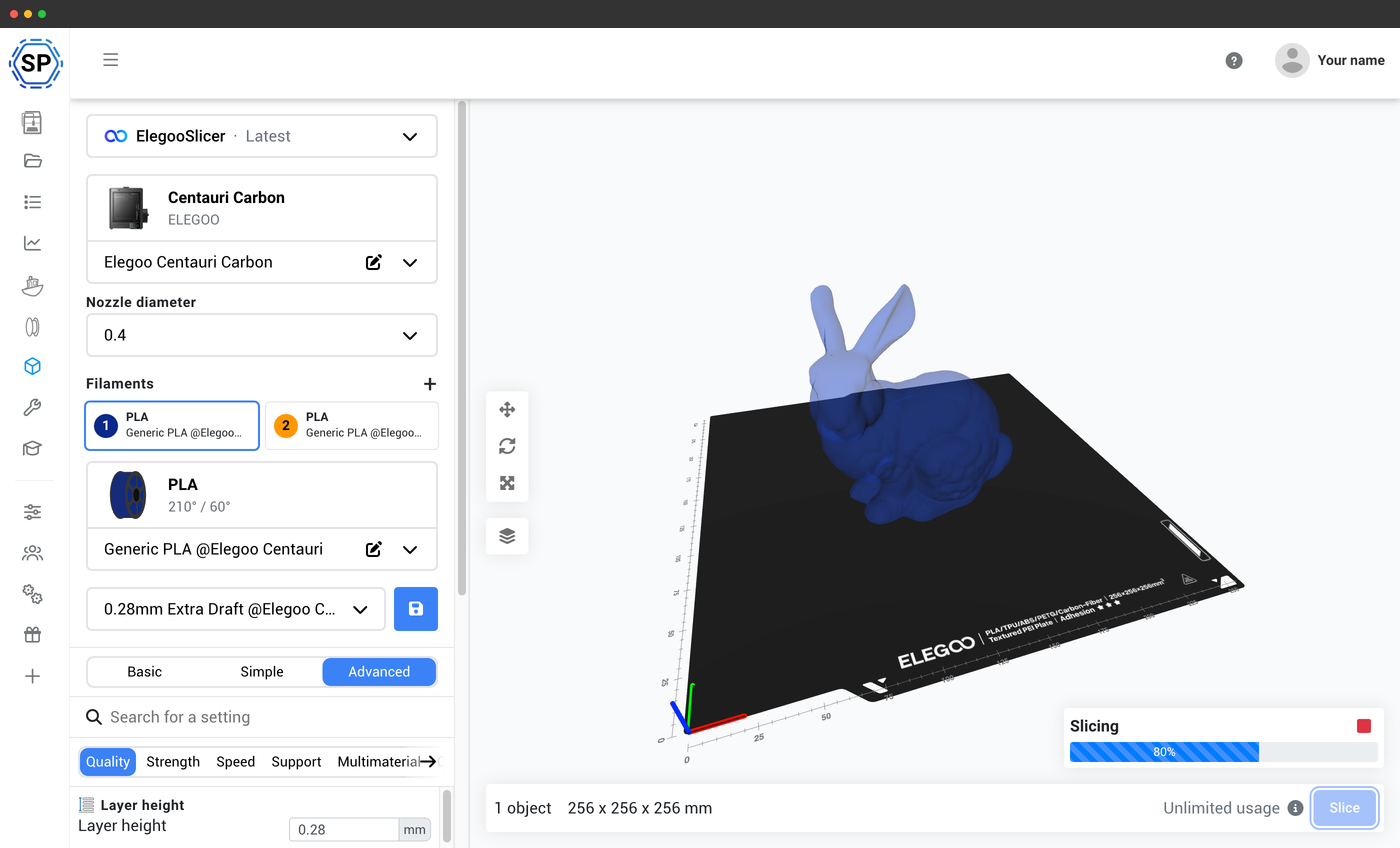This screenshot has width=1400, height=848.
Task: Click the slicing 80% progress bar
Action: (x=1224, y=752)
